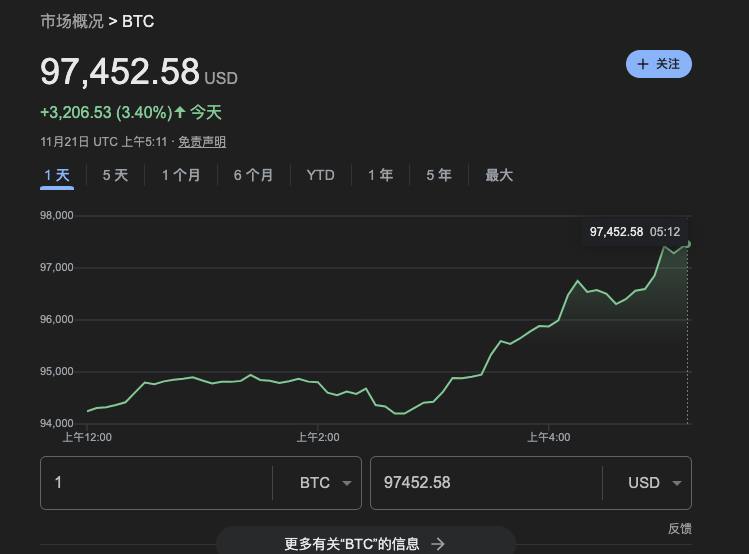This screenshot has width=749, height=554.
Task: Click the 上午4:00 time label
Action: (x=548, y=437)
